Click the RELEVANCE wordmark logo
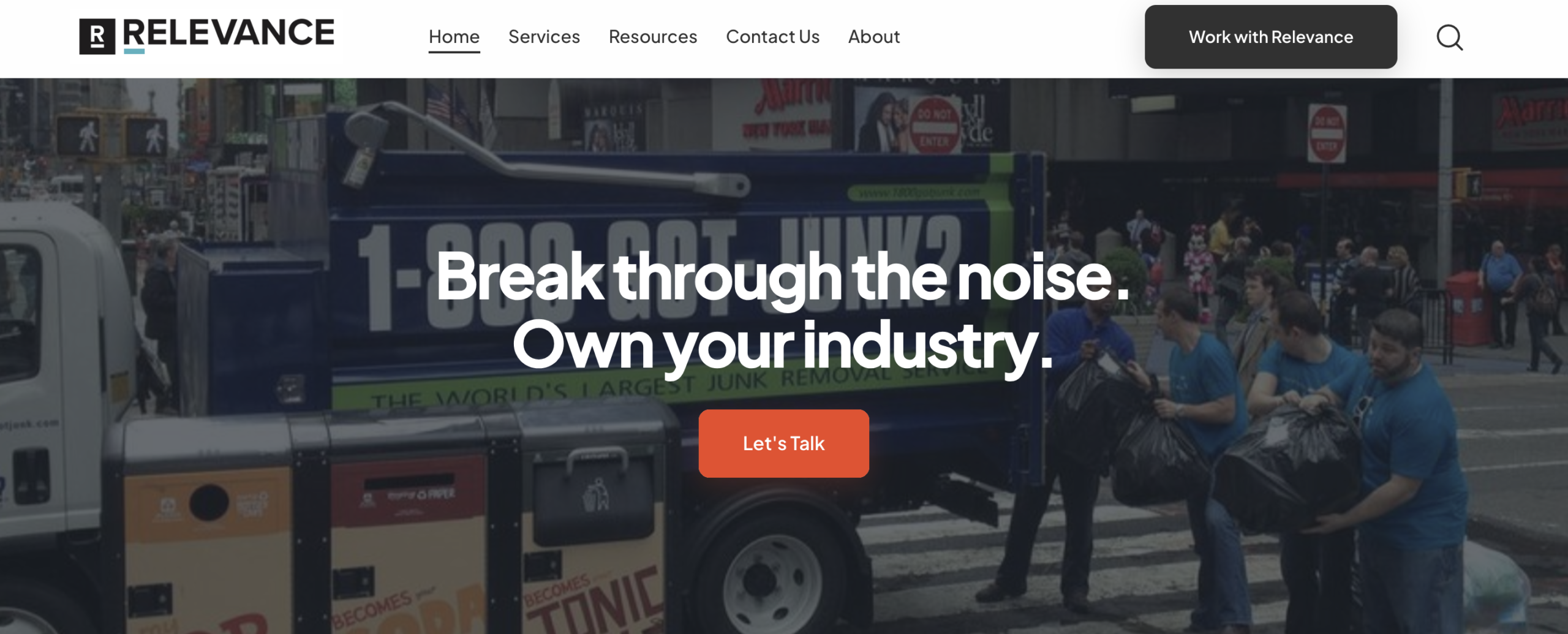Screen dimensions: 1568x634 click(229, 34)
